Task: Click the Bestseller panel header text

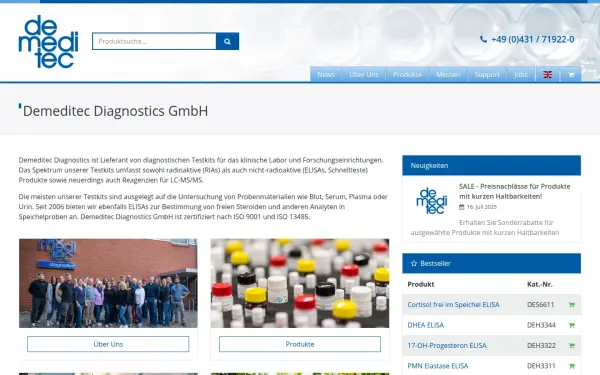Action: (435, 263)
